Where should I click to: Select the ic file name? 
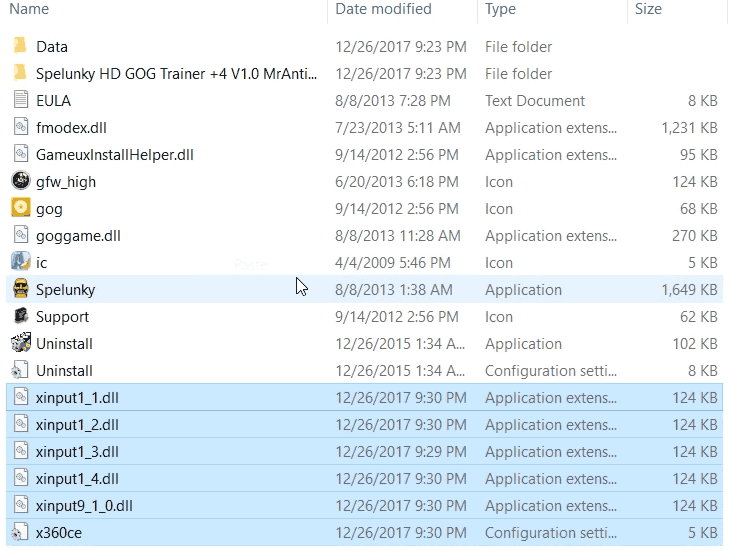(x=42, y=263)
